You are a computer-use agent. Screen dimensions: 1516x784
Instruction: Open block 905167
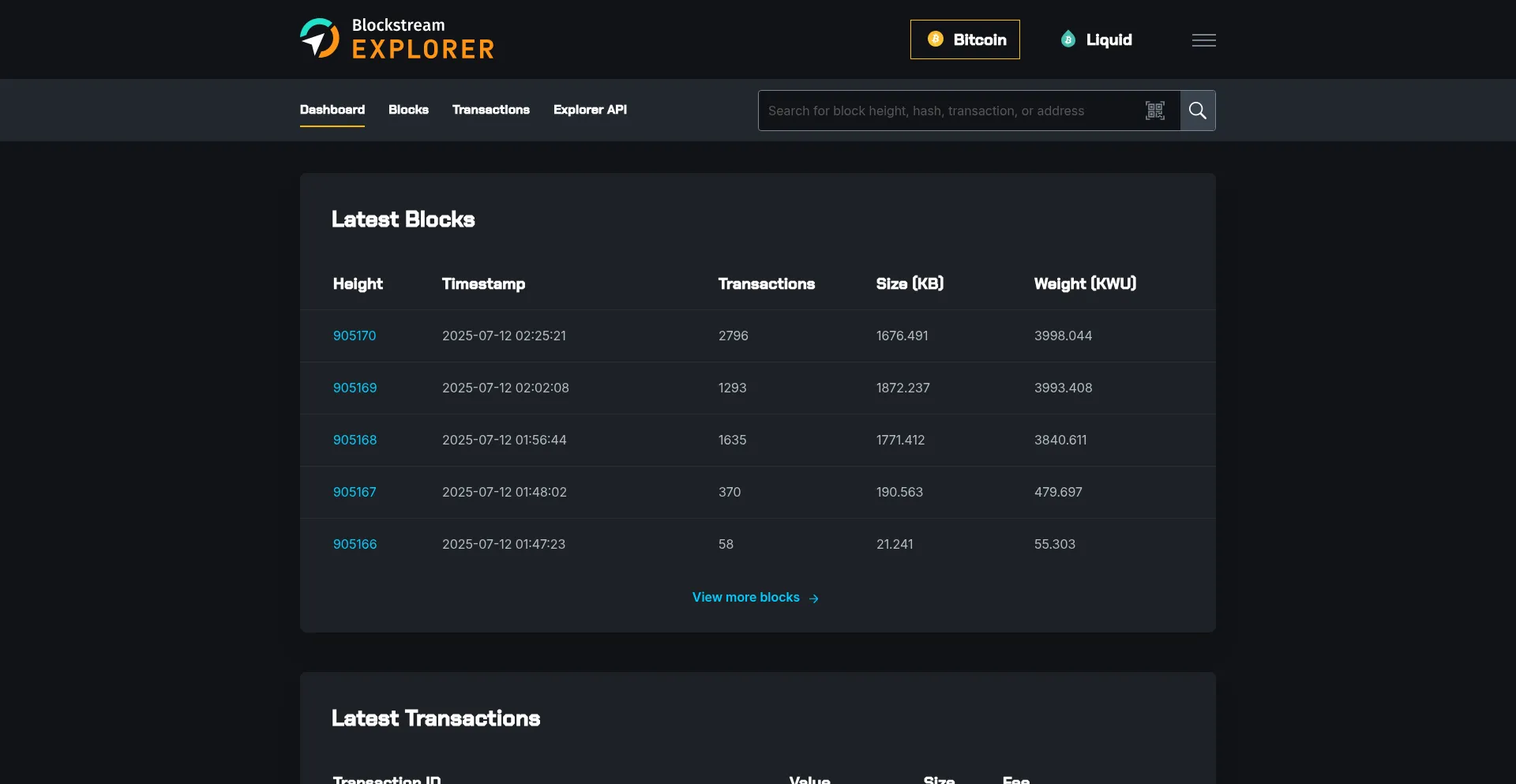tap(355, 492)
